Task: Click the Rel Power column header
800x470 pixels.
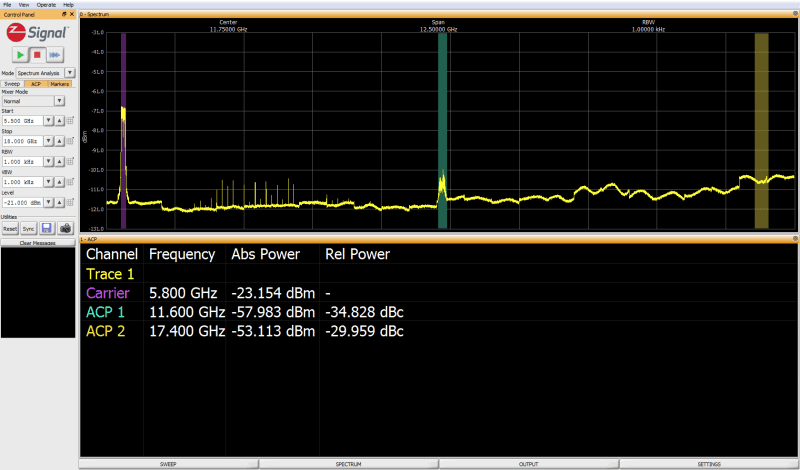Action: [x=357, y=254]
